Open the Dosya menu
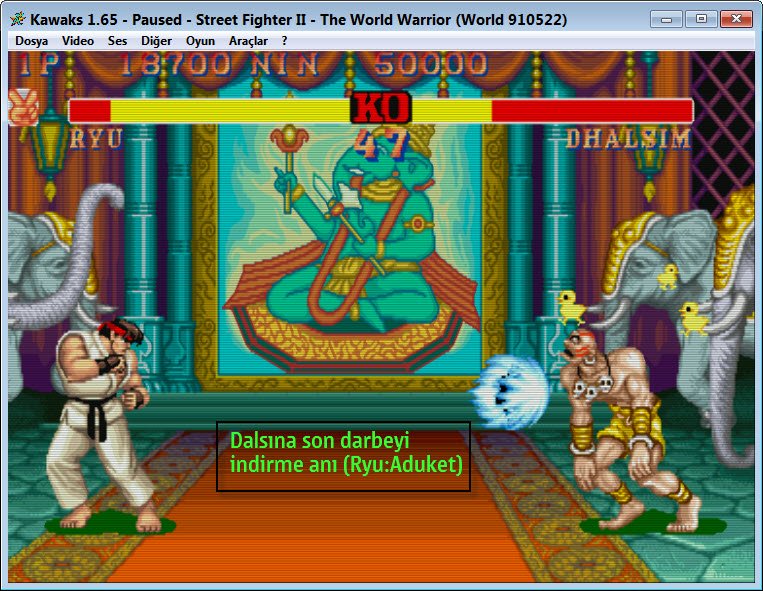The height and width of the screenshot is (591, 763). (32, 41)
